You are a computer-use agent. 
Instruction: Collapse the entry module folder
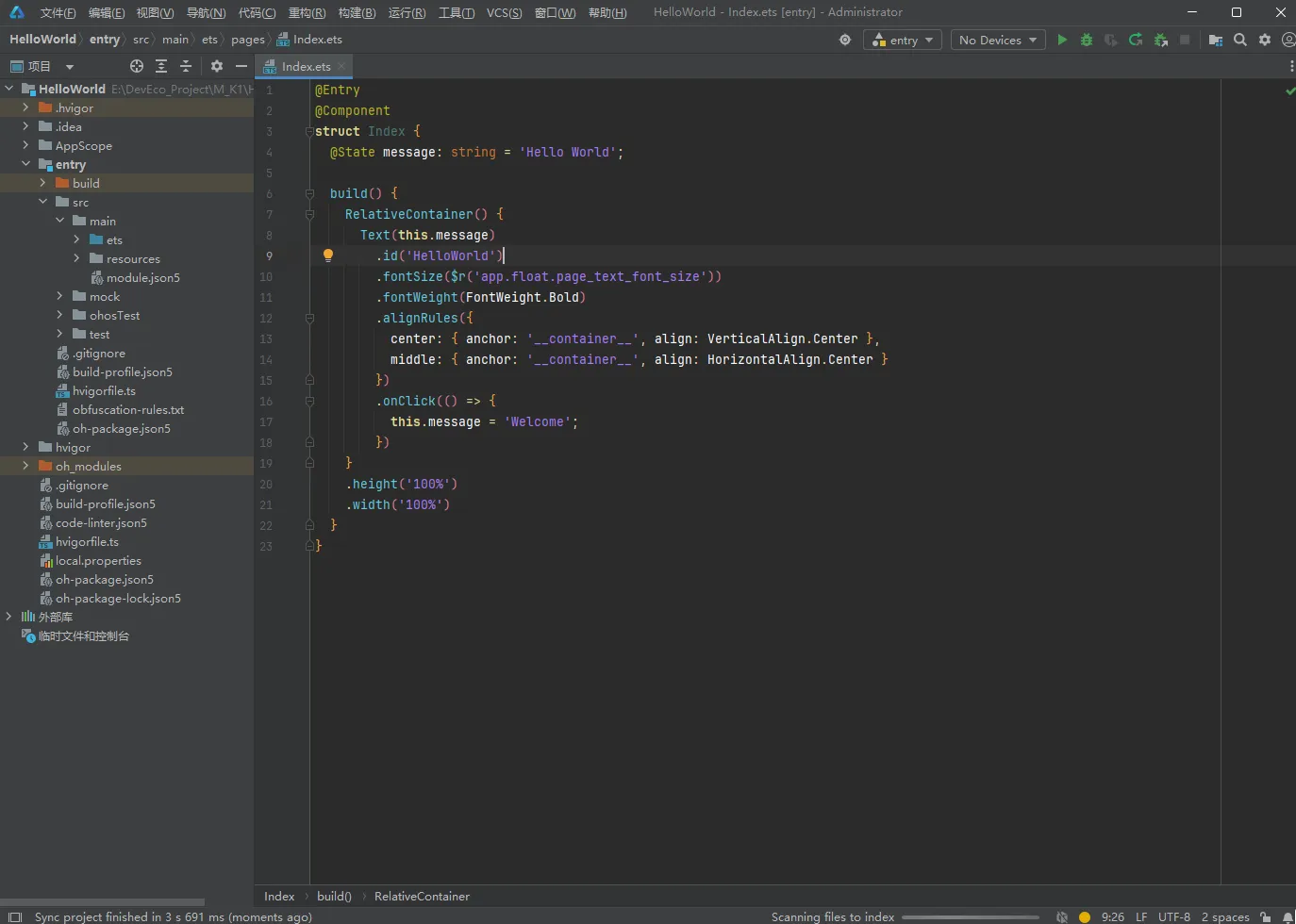click(25, 164)
